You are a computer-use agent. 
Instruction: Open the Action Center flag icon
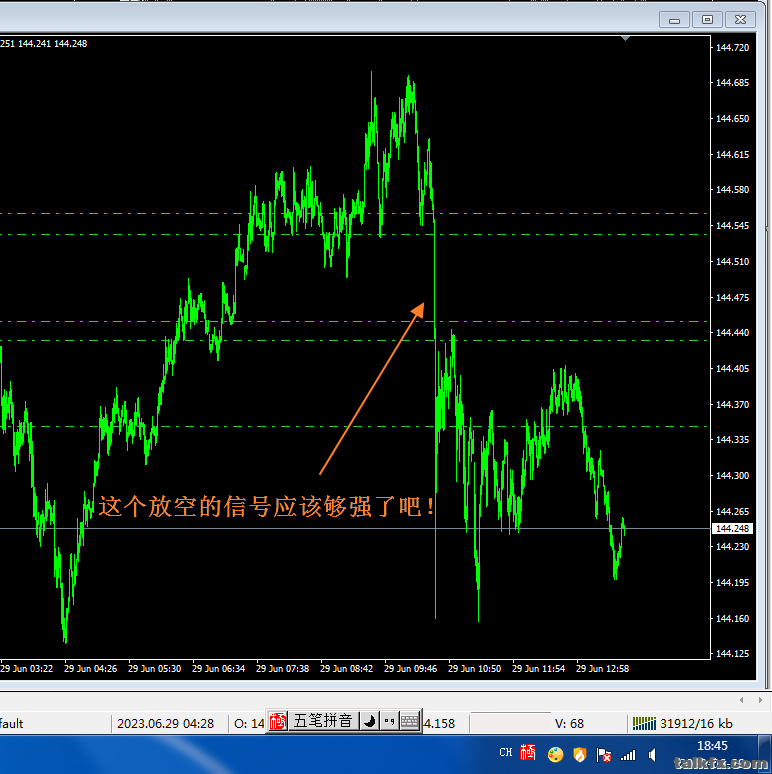(604, 755)
